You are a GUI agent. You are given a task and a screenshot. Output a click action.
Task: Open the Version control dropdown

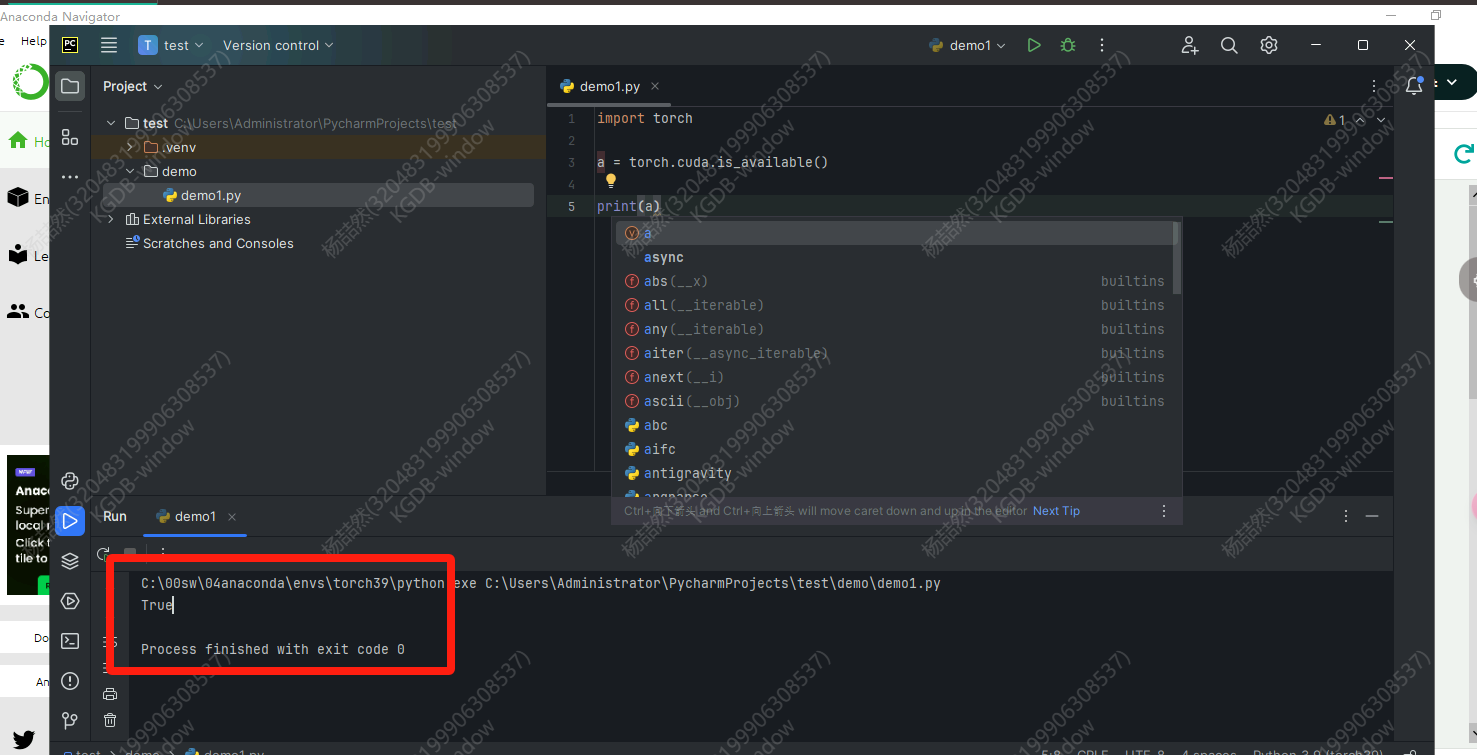[x=278, y=45]
